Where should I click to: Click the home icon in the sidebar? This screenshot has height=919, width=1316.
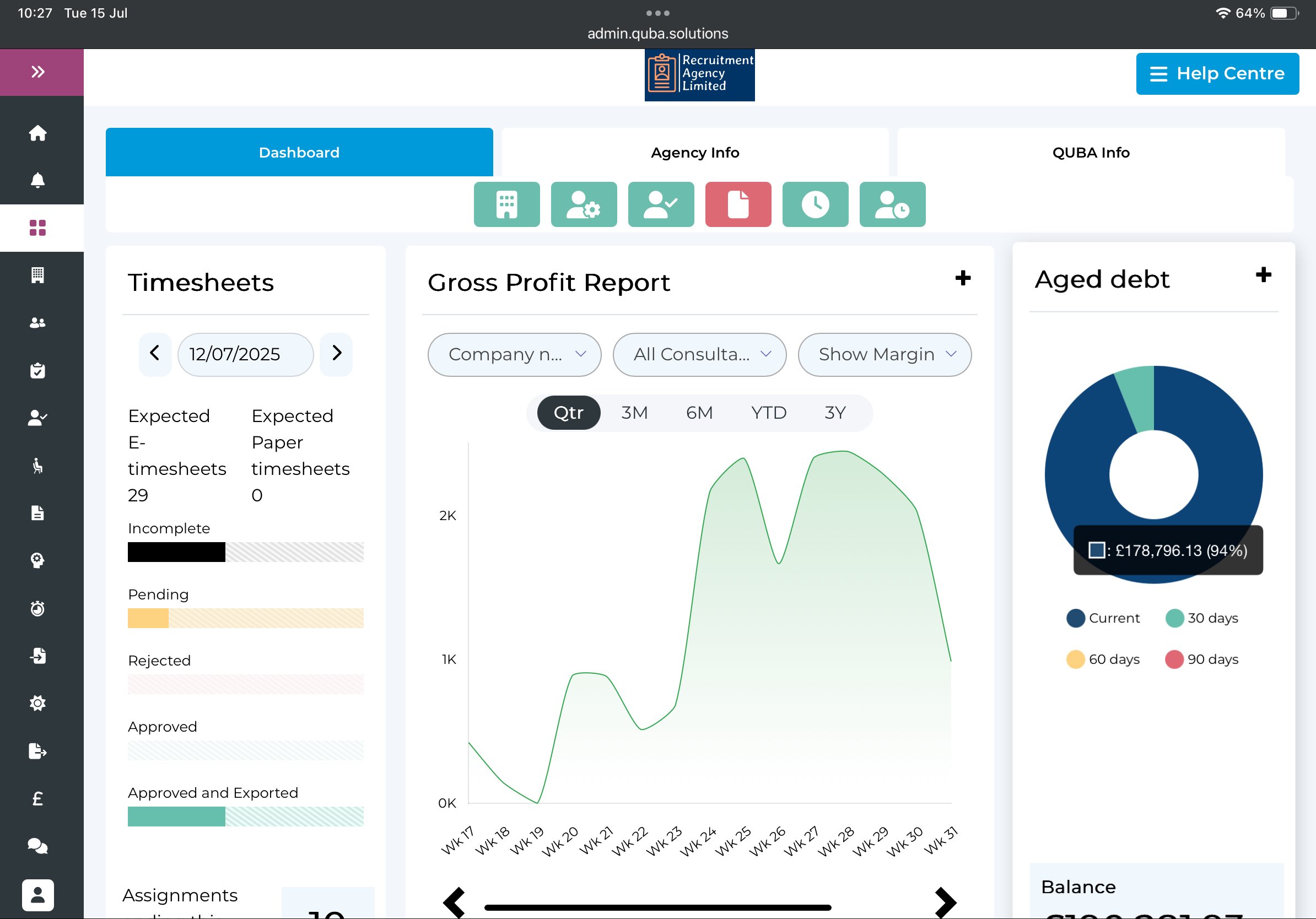[x=38, y=133]
